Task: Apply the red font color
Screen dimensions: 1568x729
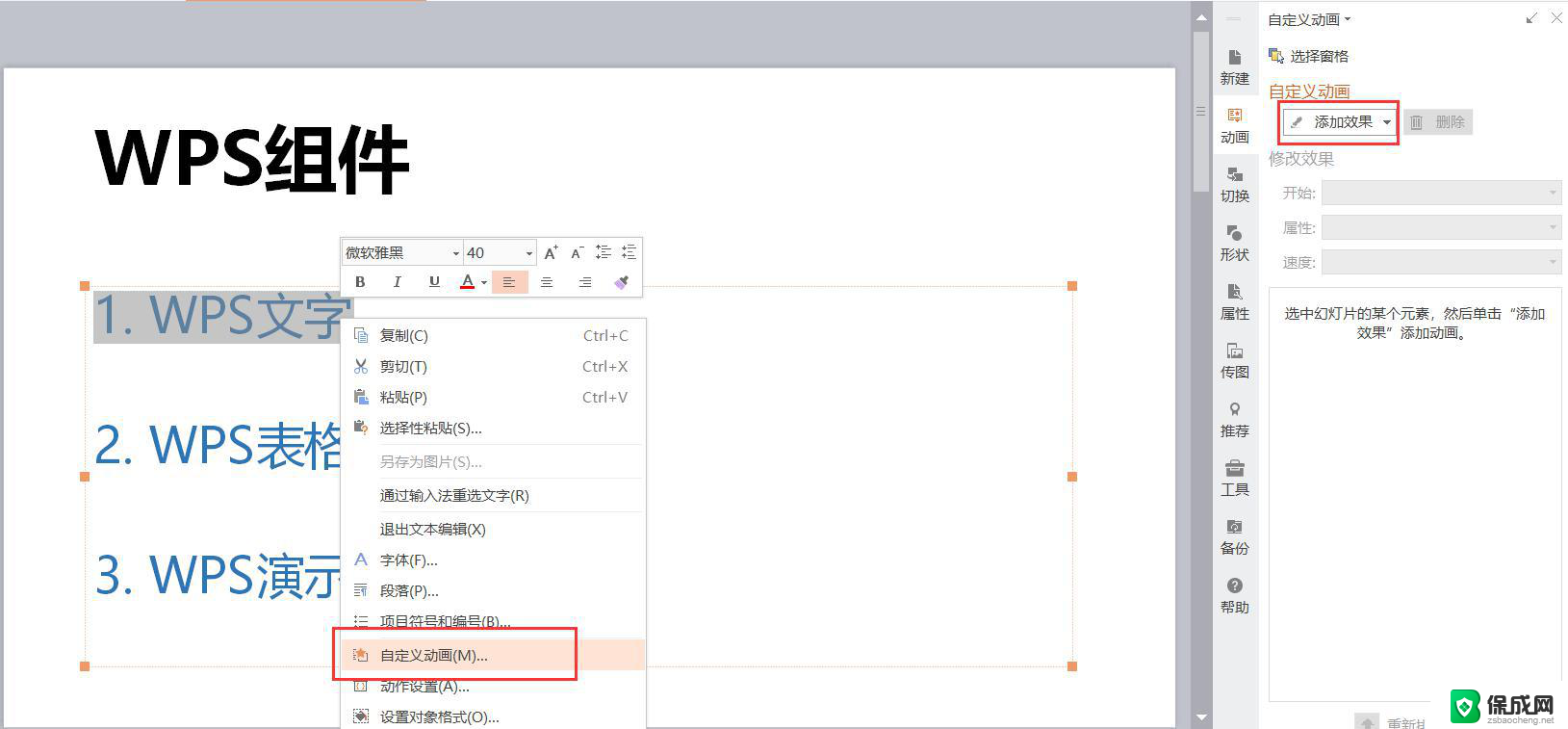Action: (x=467, y=282)
